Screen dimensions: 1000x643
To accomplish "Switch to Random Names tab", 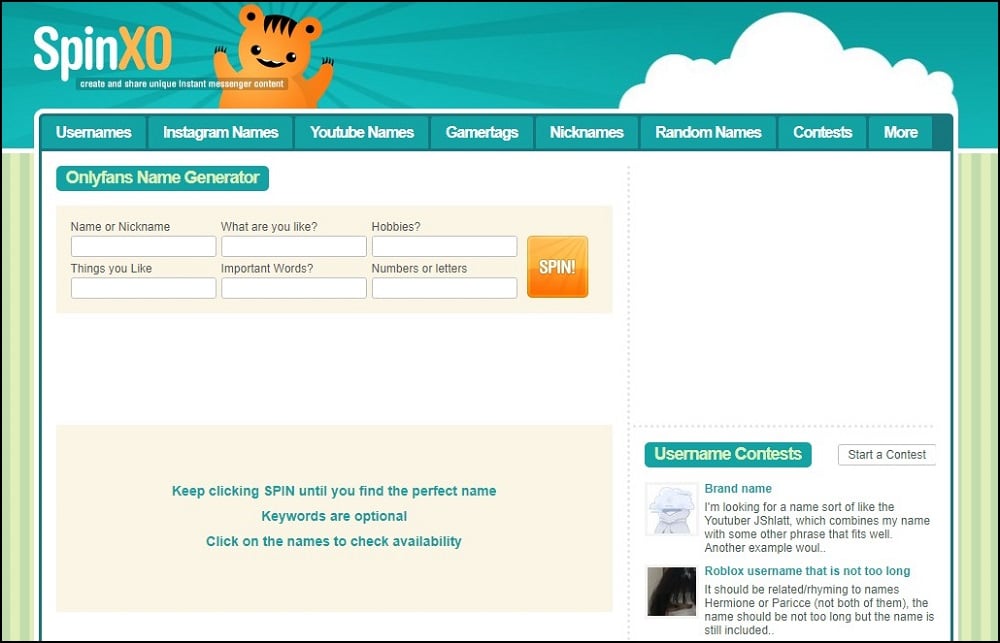I will click(708, 133).
